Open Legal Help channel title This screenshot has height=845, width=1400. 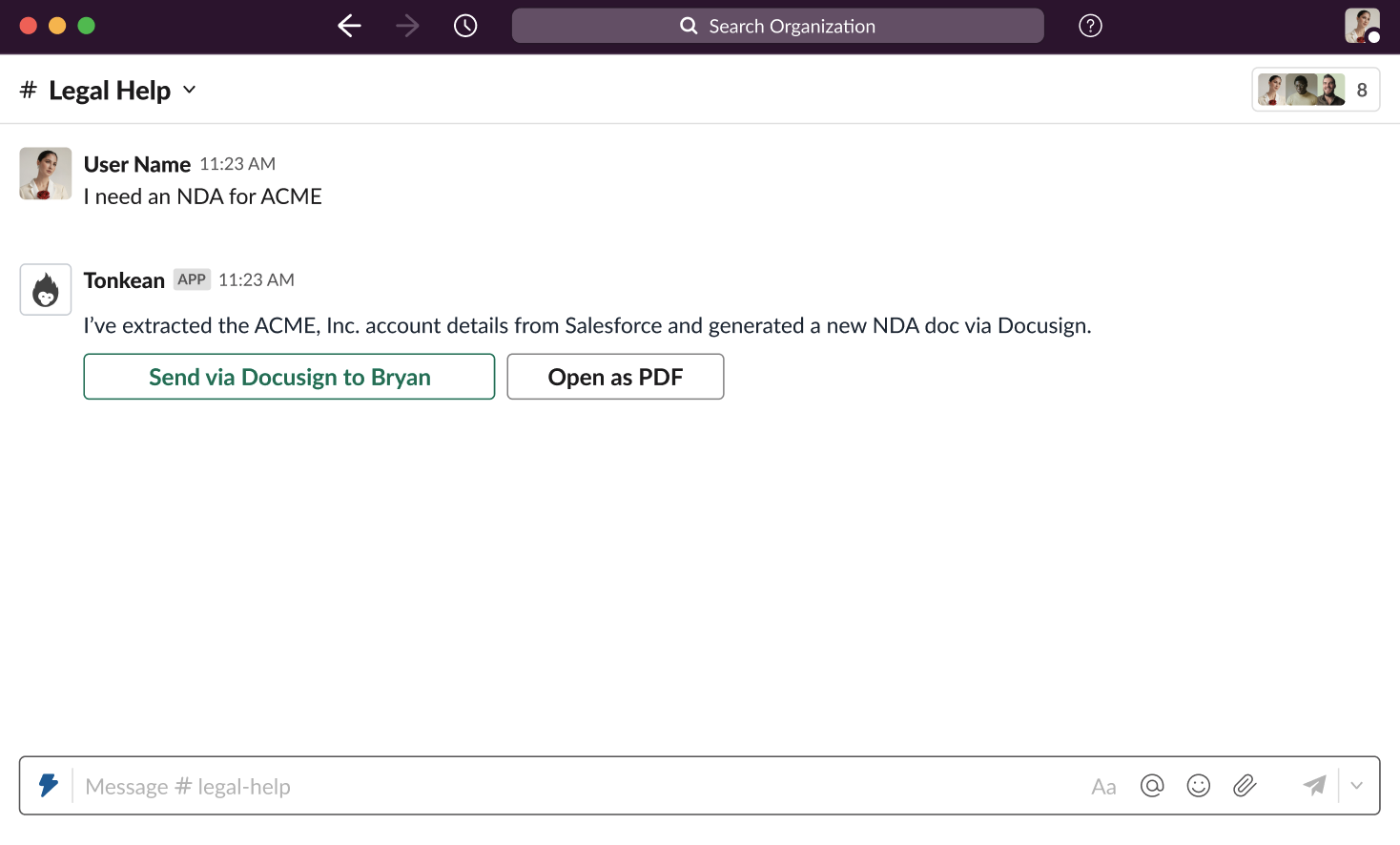(110, 90)
